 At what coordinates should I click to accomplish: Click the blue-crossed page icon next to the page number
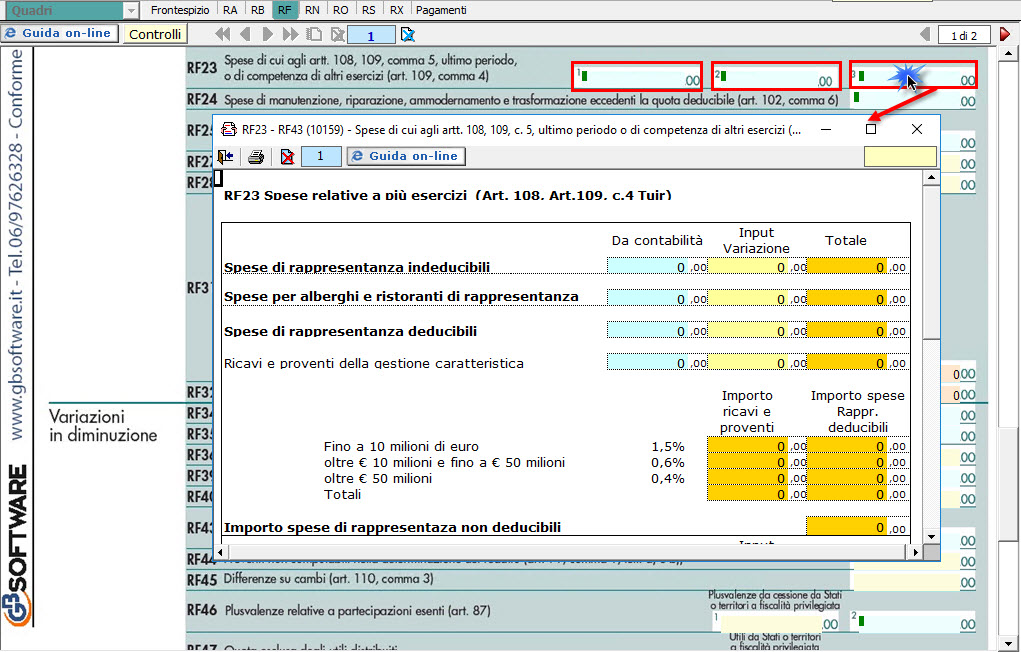click(x=408, y=35)
